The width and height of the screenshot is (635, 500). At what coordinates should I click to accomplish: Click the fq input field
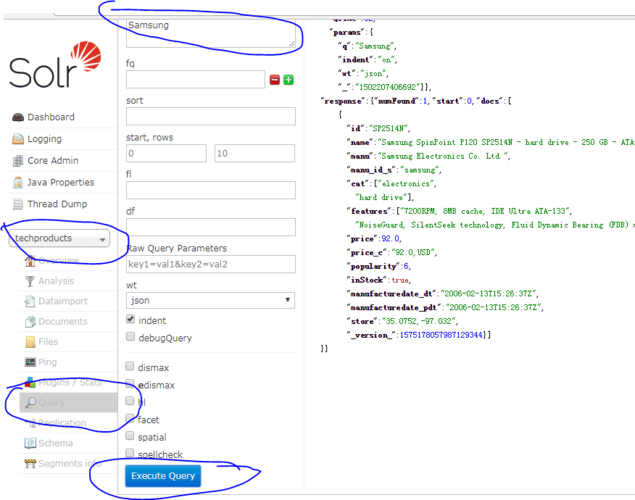pyautogui.click(x=196, y=80)
